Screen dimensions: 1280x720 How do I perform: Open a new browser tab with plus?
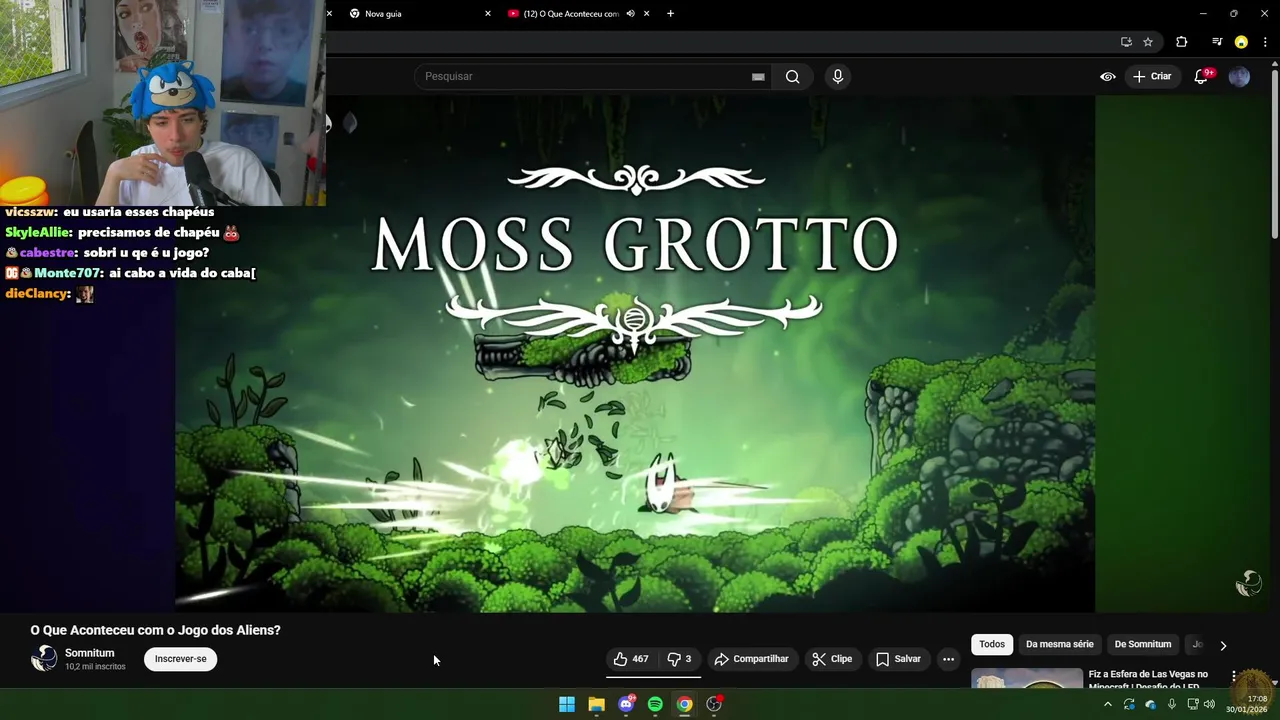(670, 14)
